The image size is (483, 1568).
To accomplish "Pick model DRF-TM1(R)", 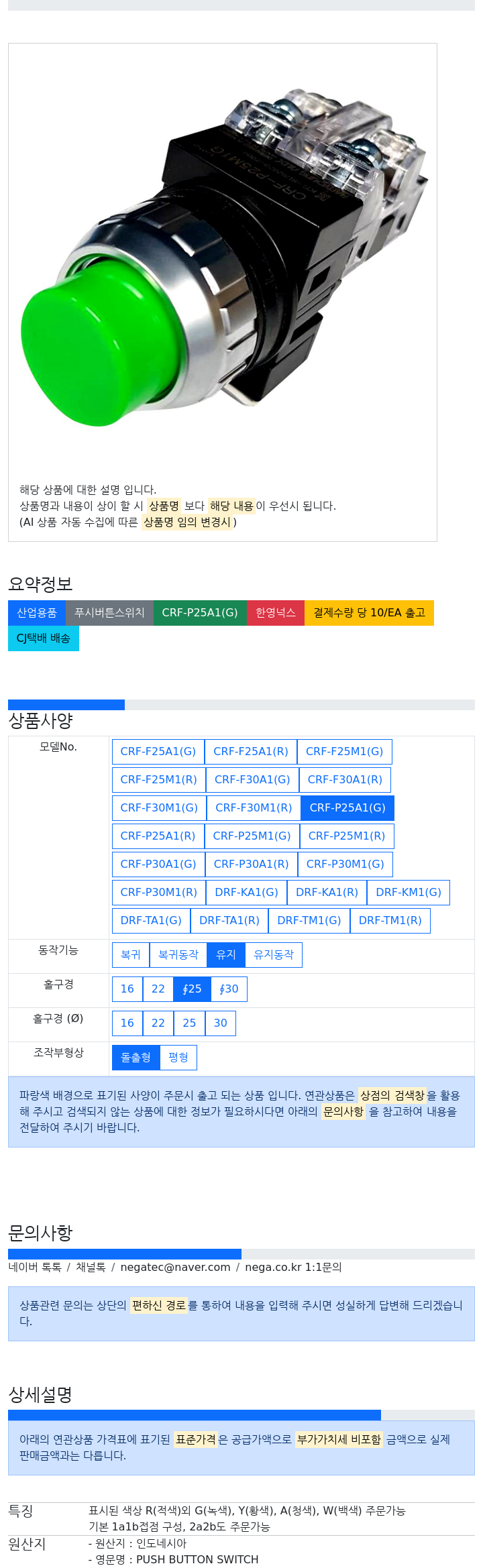I will coord(390,921).
